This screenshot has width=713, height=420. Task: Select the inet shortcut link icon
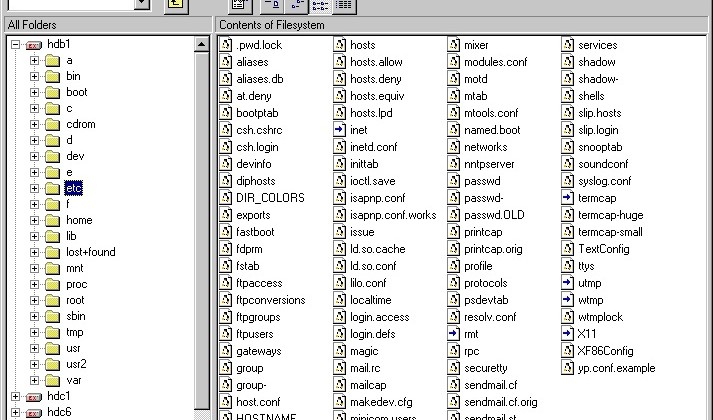[340, 129]
